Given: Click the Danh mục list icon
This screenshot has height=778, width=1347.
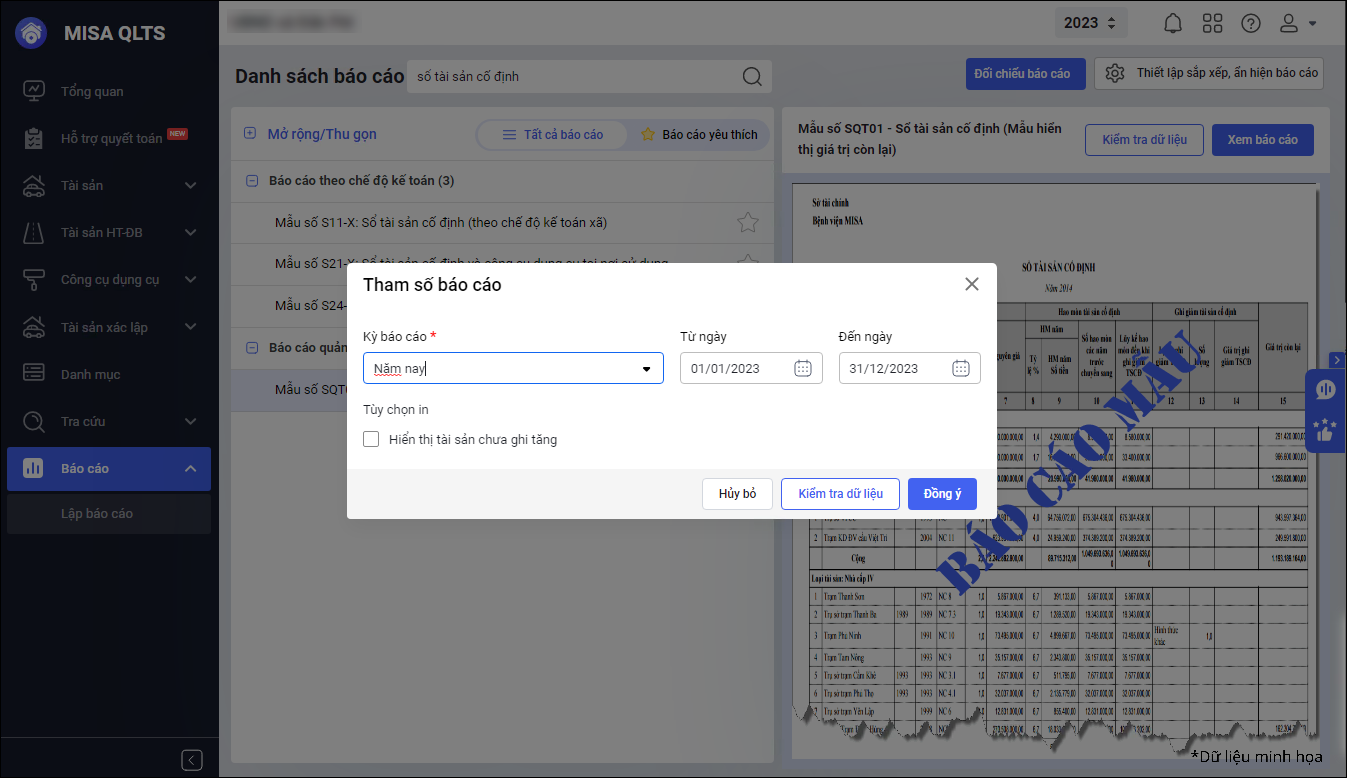Looking at the screenshot, I should point(34,374).
